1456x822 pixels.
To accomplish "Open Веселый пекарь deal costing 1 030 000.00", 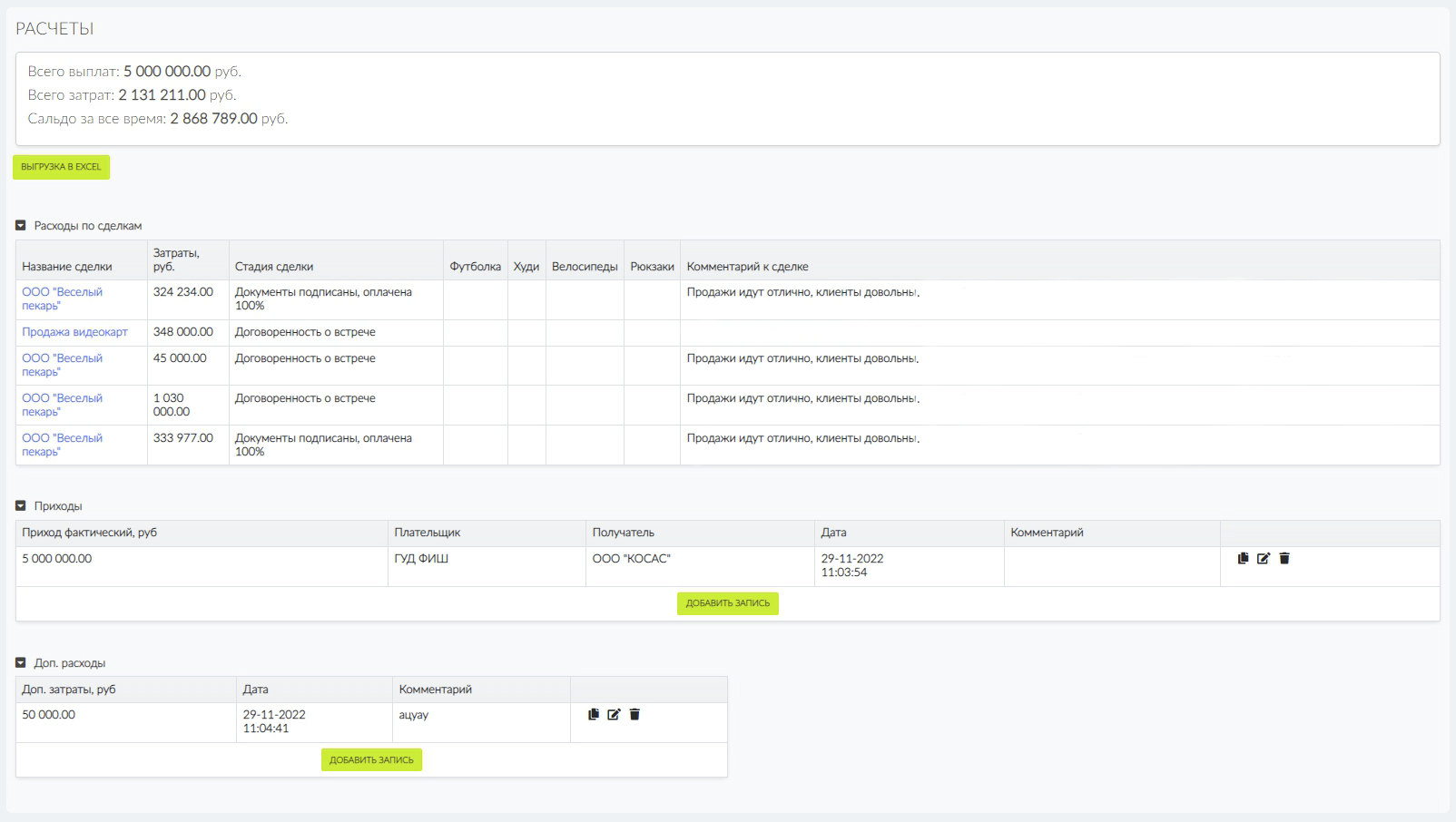I will pyautogui.click(x=63, y=405).
